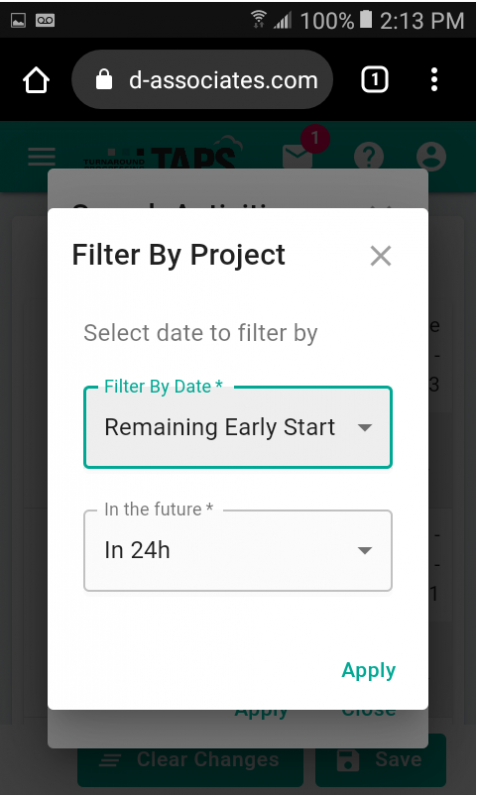Viewport: 477px width, 796px height.
Task: Tap the padlock site security icon
Action: tap(104, 79)
